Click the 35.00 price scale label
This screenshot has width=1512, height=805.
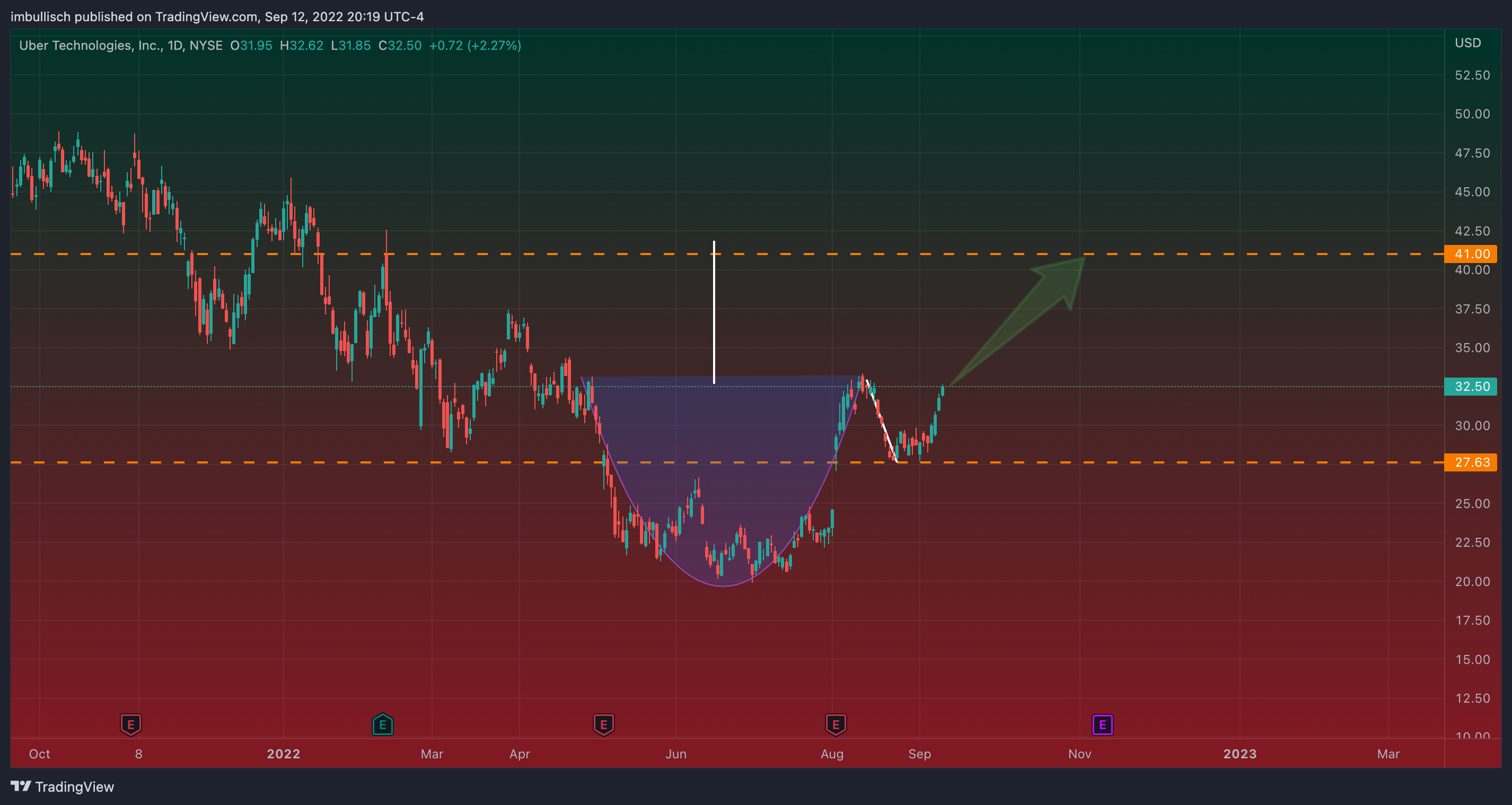[x=1472, y=347]
